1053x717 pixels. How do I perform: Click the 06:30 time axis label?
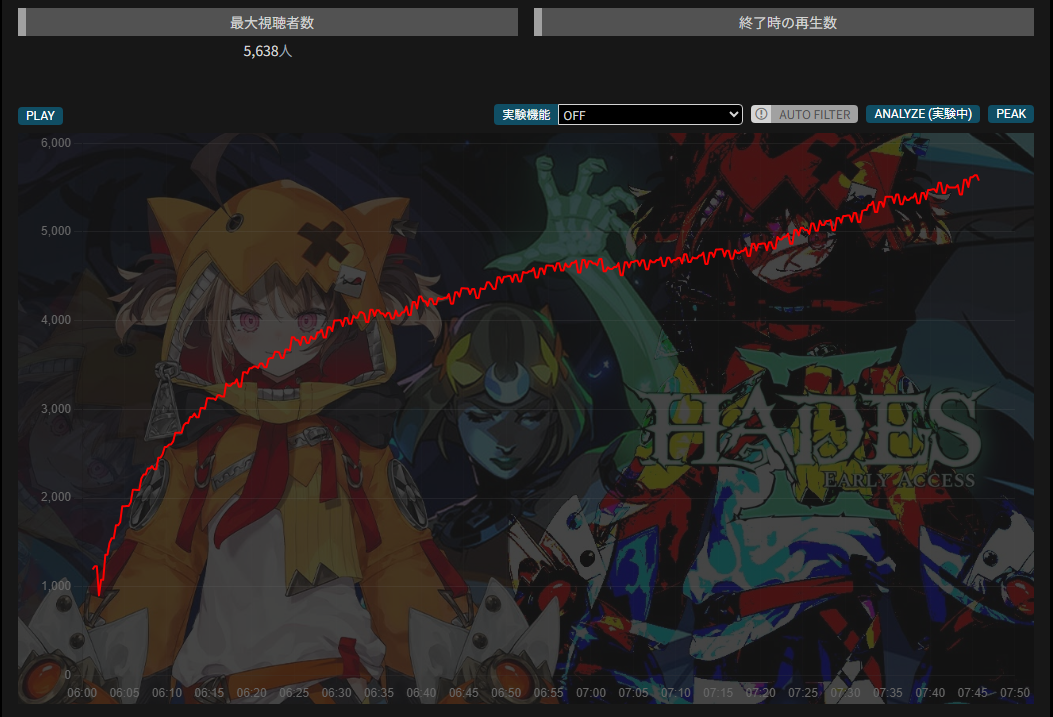click(336, 693)
